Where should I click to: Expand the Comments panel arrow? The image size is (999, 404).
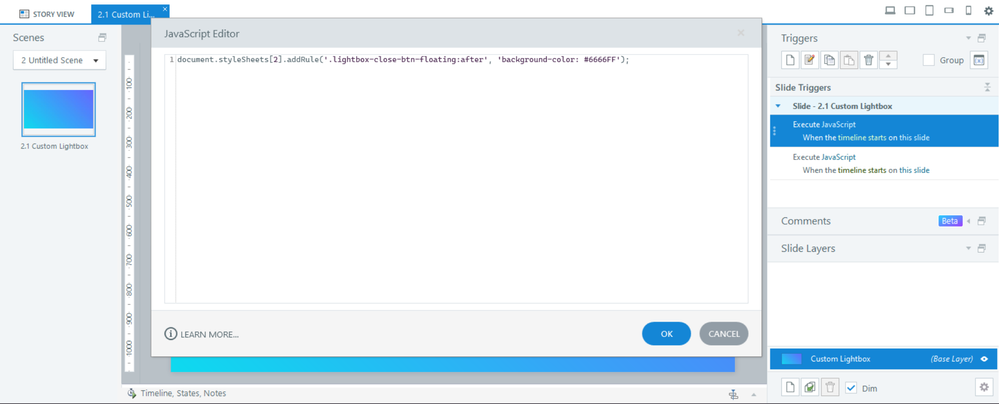coord(968,221)
